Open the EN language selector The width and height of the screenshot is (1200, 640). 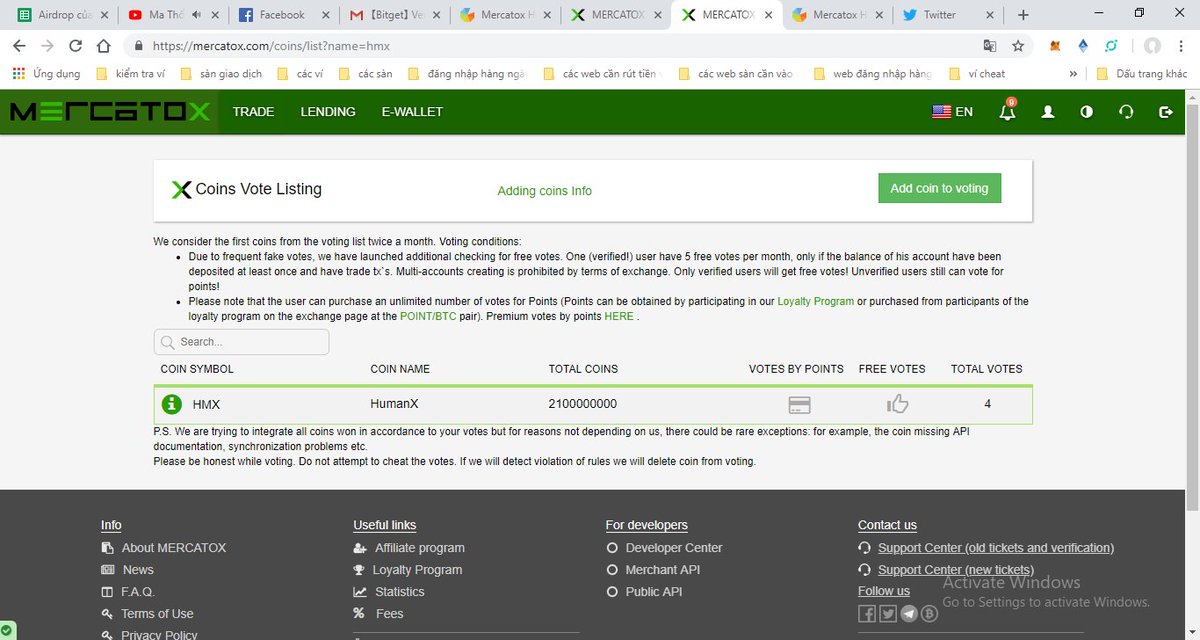[x=952, y=112]
